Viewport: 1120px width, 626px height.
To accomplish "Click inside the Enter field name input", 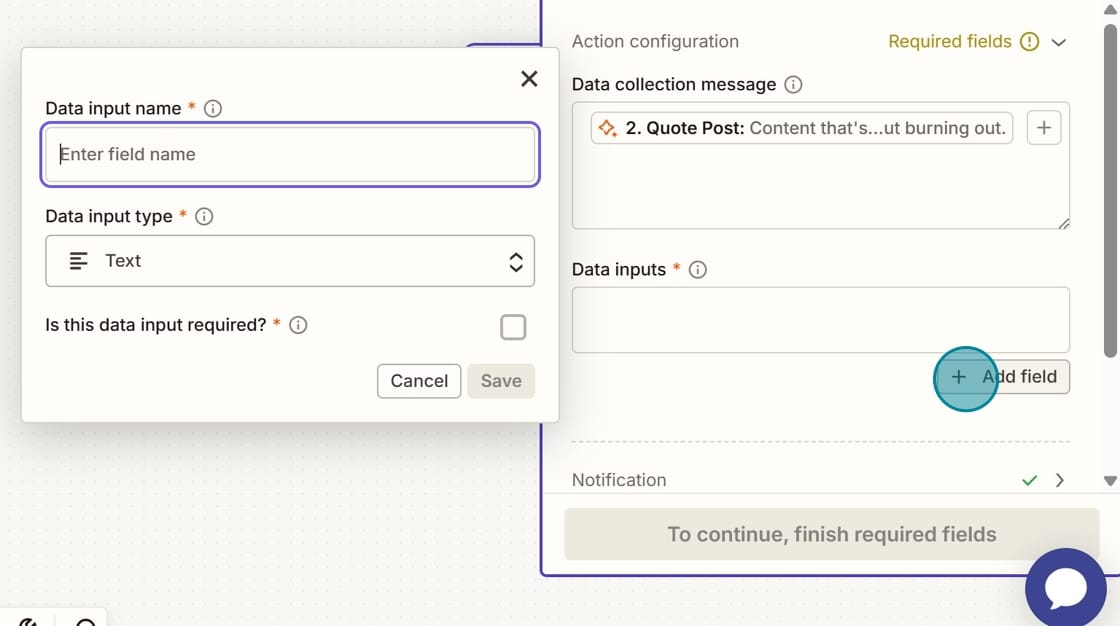I will pos(290,155).
